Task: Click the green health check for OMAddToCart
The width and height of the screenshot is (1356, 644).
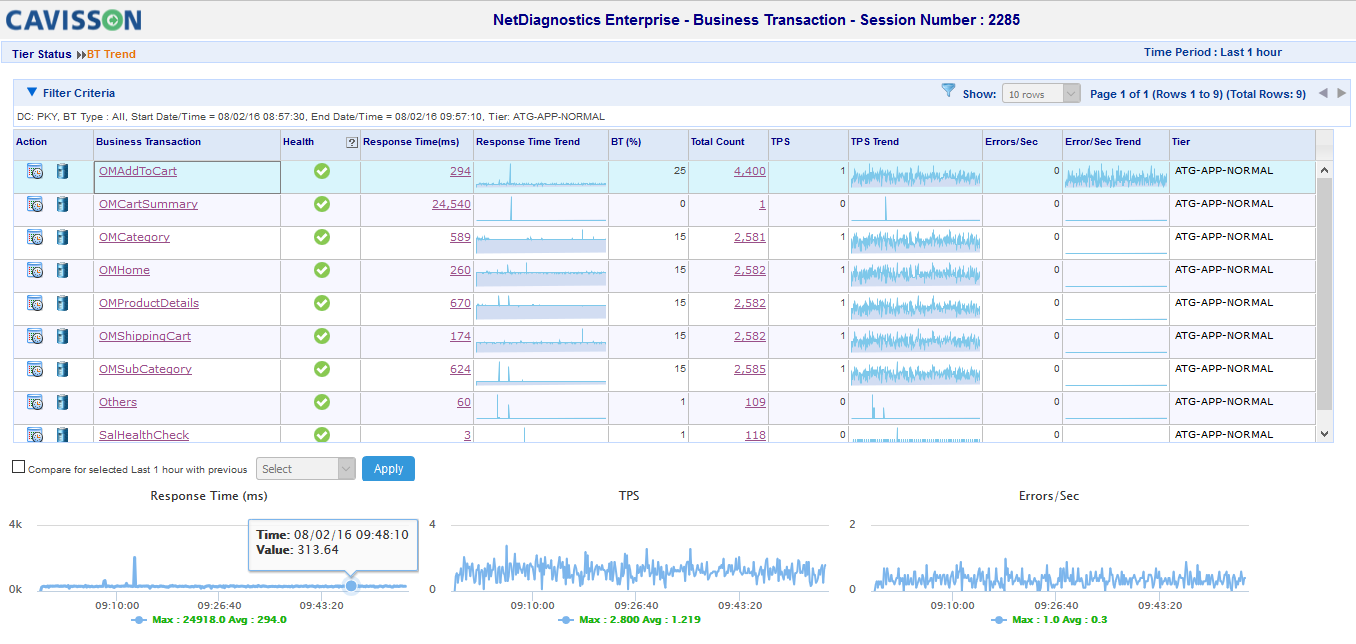Action: (x=322, y=172)
